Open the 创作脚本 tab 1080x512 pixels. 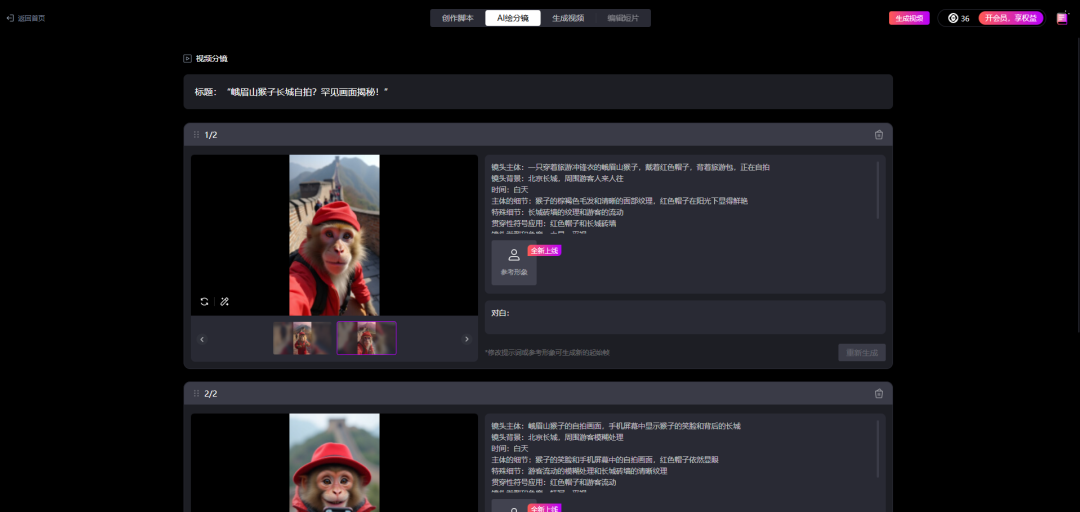pyautogui.click(x=457, y=19)
